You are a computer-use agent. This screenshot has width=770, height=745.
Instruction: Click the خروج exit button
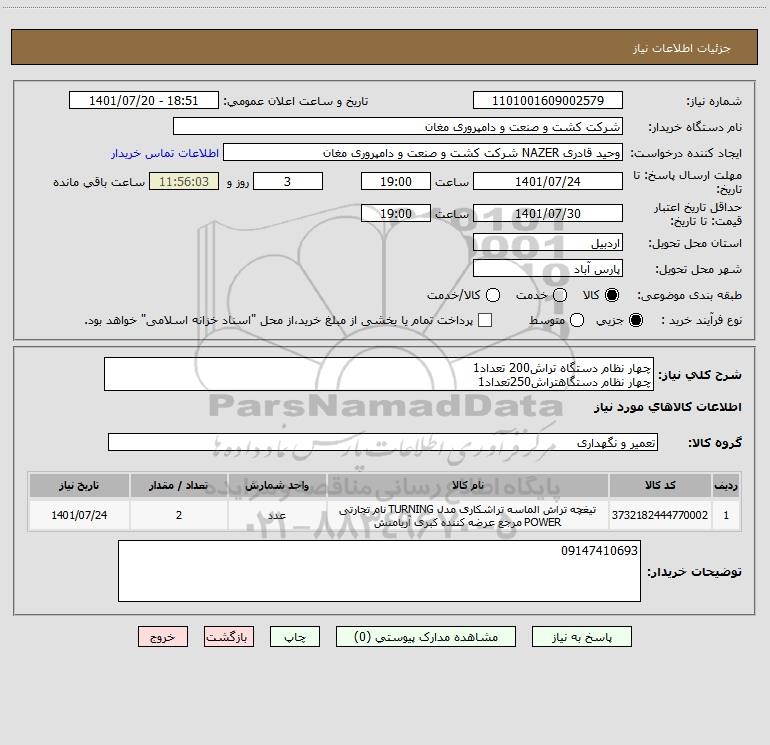click(163, 637)
